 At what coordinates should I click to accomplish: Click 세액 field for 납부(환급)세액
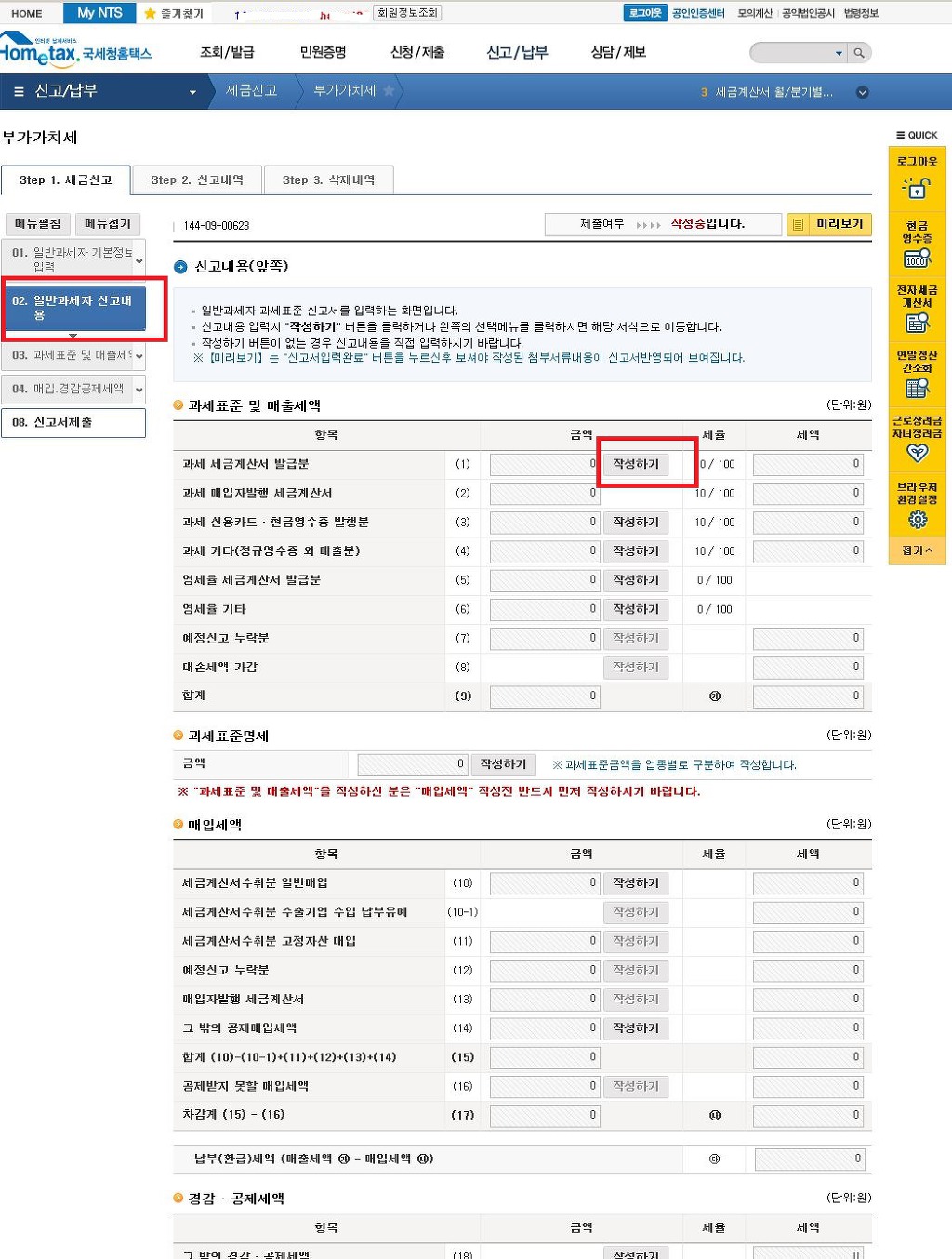pos(810,1160)
